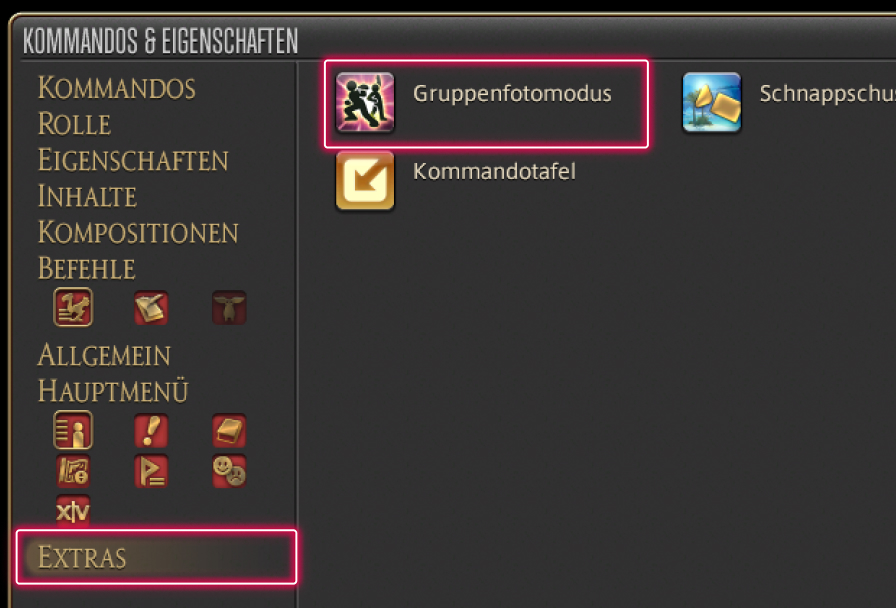Open the chocobo companion icon under Befehle
This screenshot has height=608, width=896.
[x=73, y=307]
